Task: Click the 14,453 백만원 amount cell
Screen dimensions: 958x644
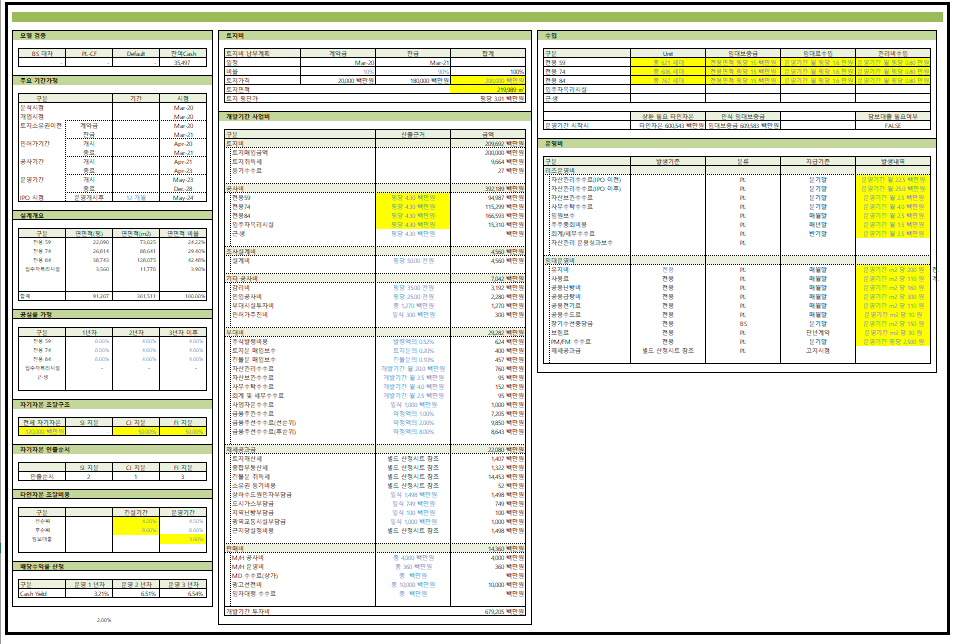Action: pos(488,477)
